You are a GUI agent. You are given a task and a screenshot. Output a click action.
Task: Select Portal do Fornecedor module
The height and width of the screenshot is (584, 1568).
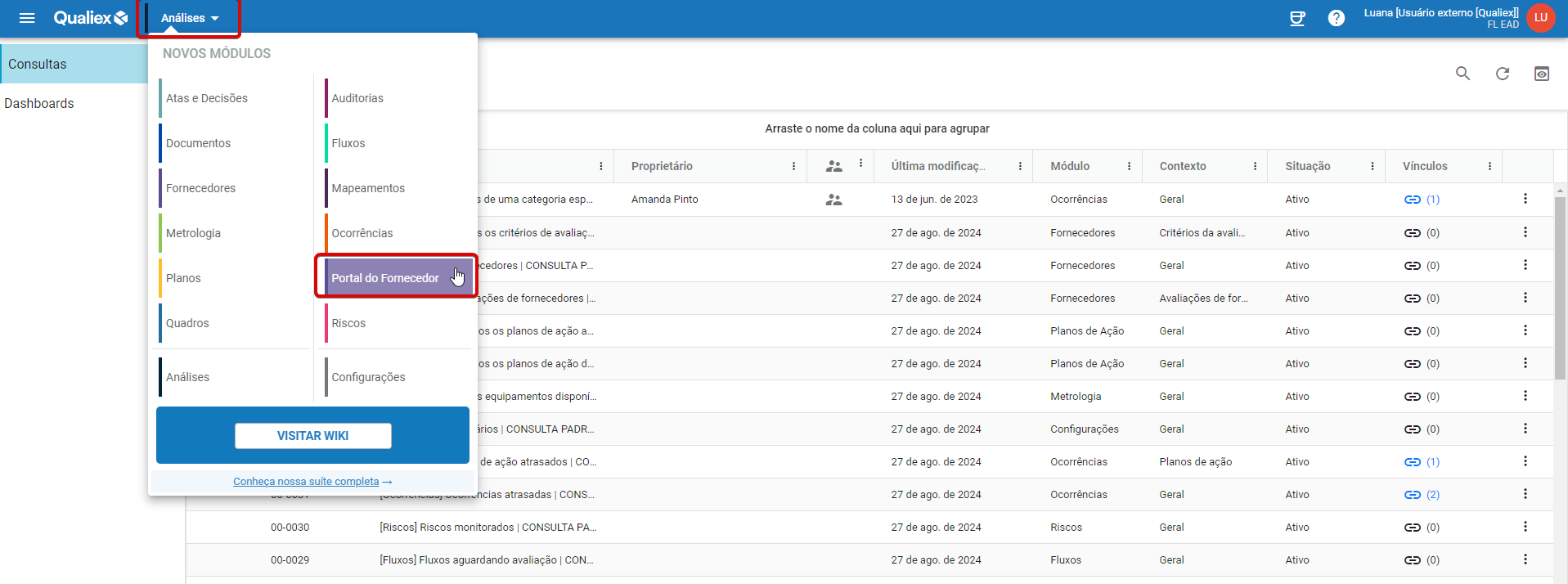[398, 278]
